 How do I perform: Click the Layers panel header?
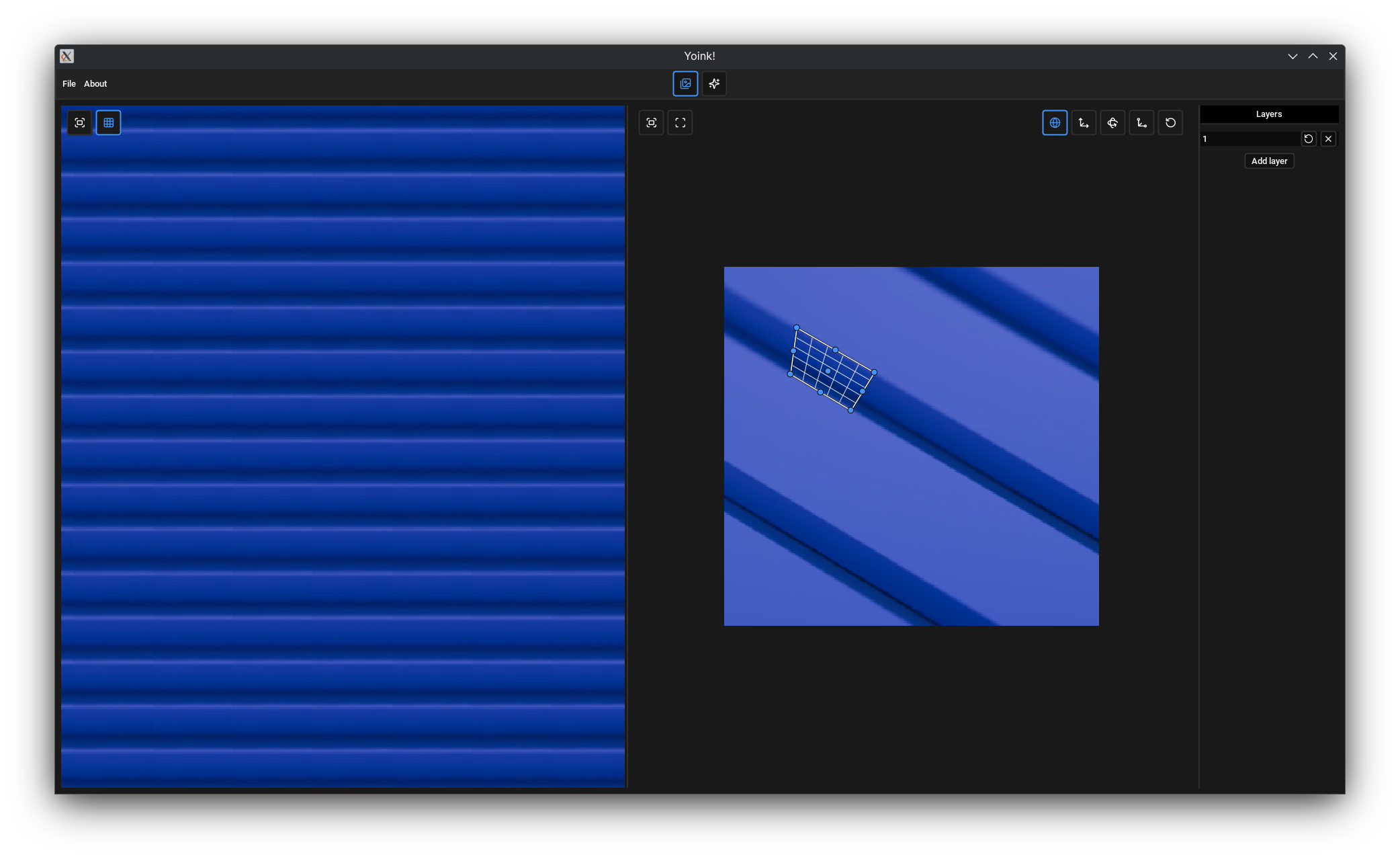pyautogui.click(x=1269, y=114)
